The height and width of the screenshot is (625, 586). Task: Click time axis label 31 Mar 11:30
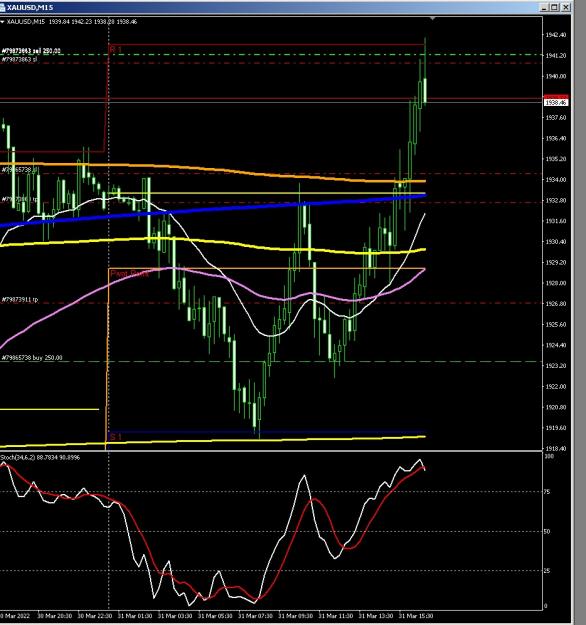(336, 616)
